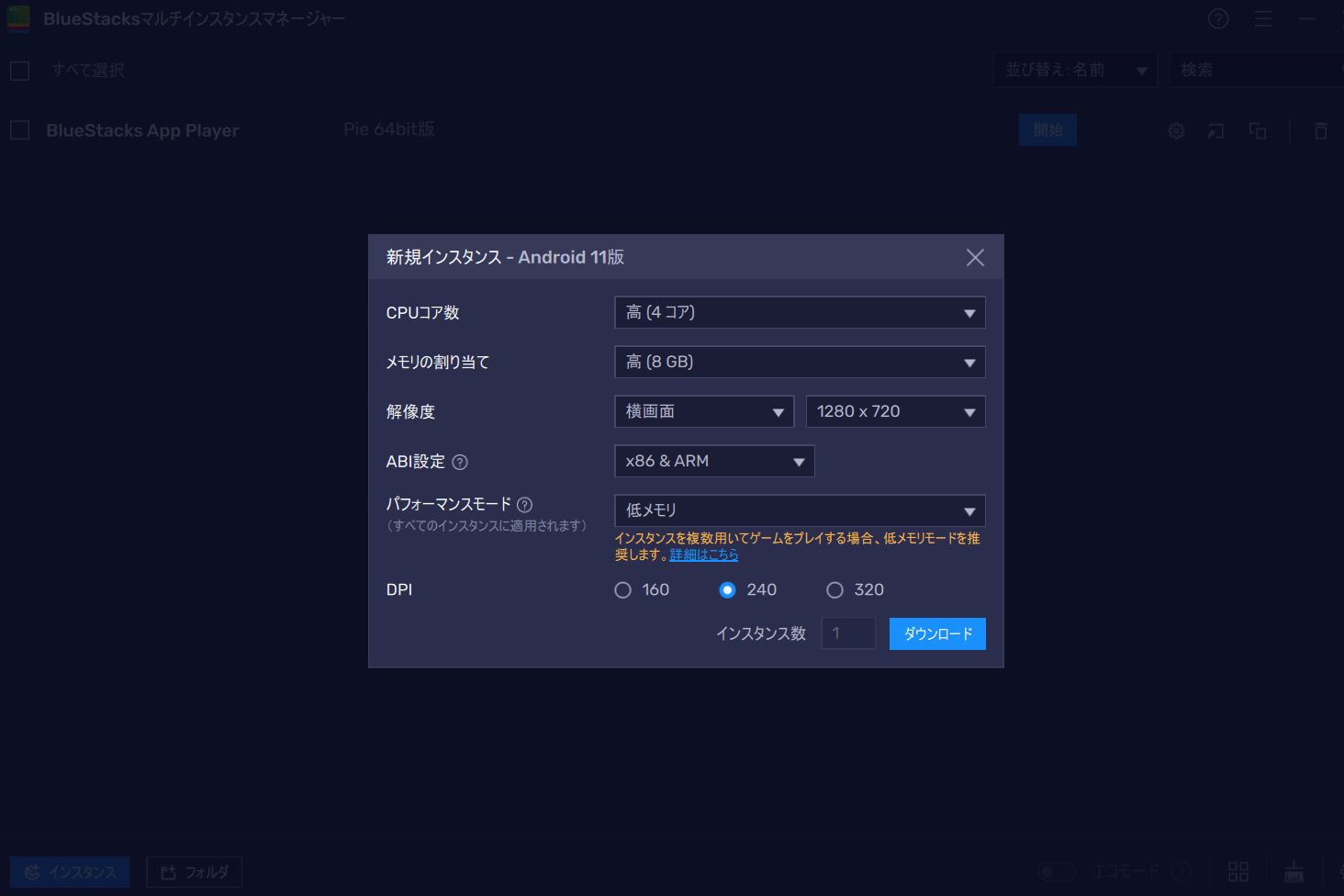The height and width of the screenshot is (896, 1344).
Task: Select the 320 DPI radio button
Action: point(834,590)
